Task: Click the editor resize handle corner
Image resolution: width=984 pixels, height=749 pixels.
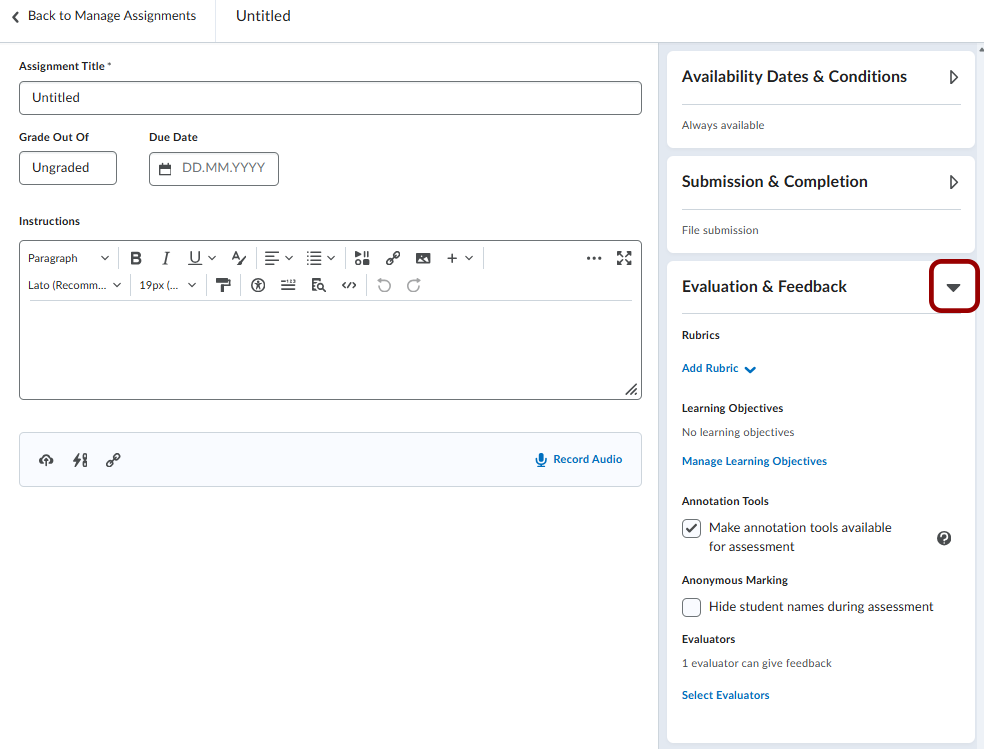Action: (631, 390)
